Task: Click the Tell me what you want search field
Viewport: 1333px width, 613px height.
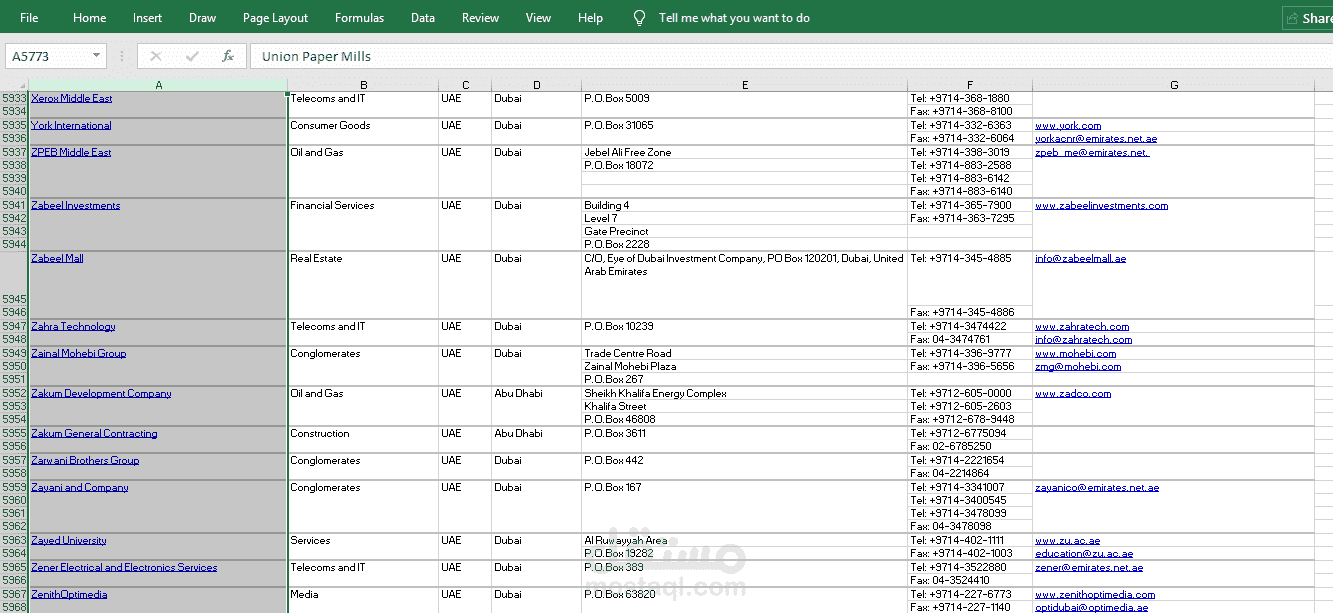Action: 734,18
